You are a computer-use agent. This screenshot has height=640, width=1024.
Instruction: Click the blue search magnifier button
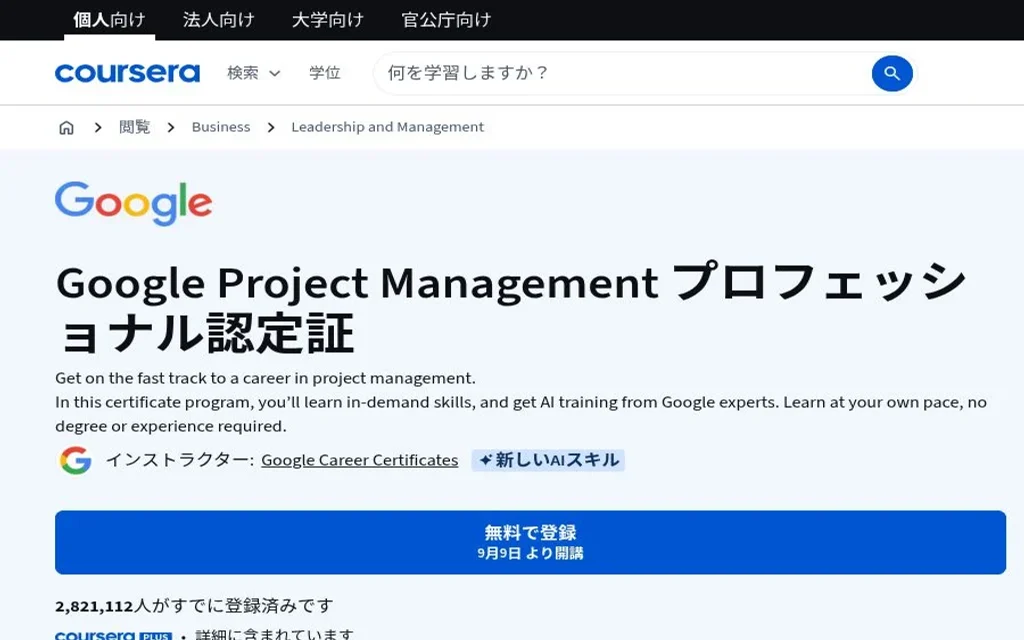pos(892,73)
